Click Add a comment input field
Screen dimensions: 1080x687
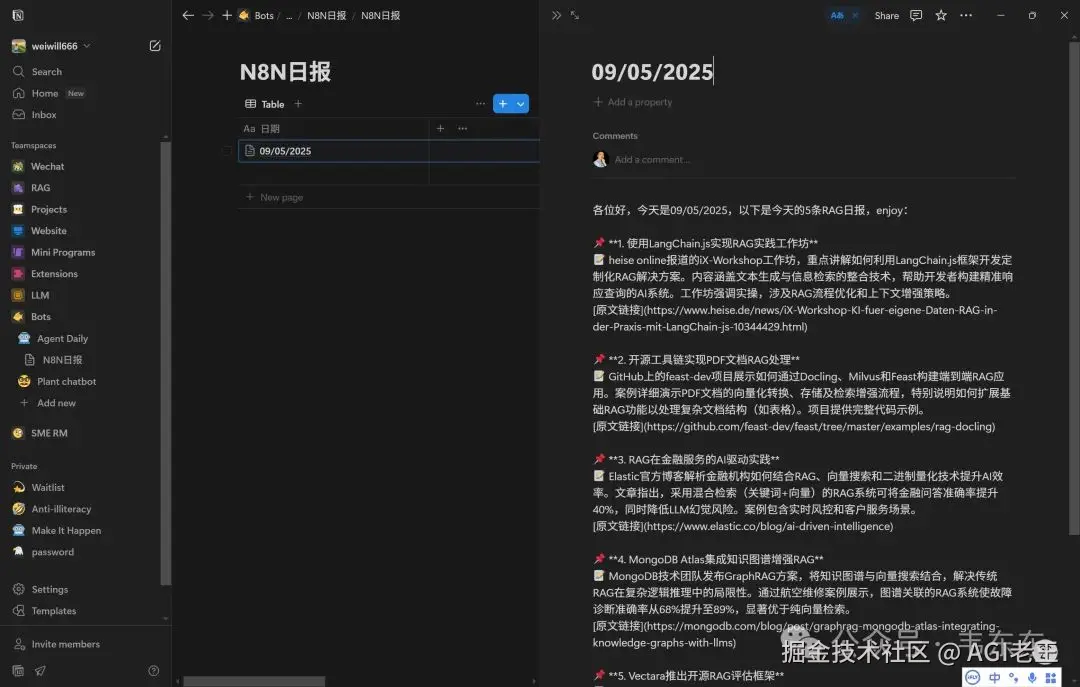tap(655, 158)
